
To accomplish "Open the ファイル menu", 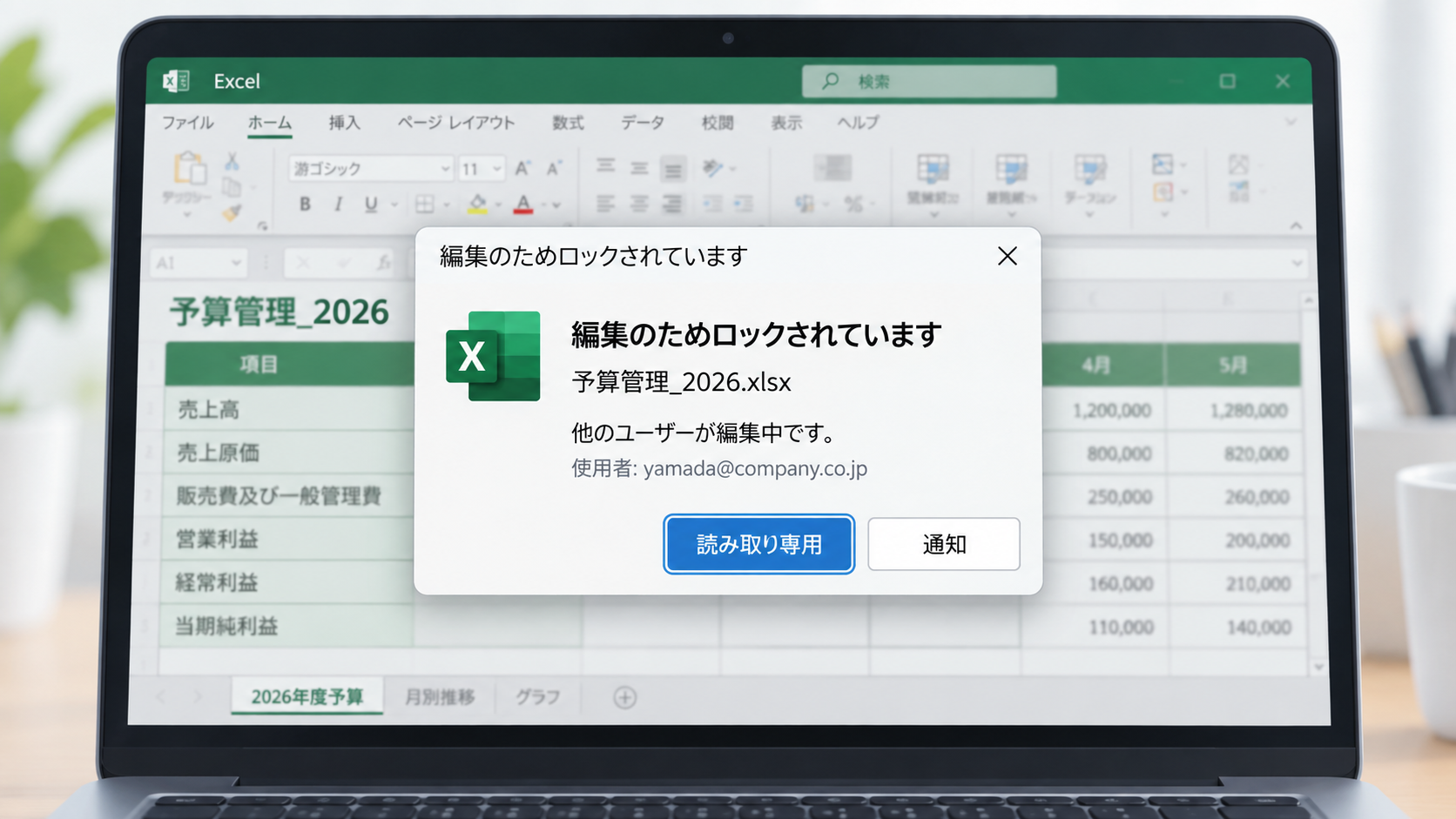I will (x=188, y=123).
